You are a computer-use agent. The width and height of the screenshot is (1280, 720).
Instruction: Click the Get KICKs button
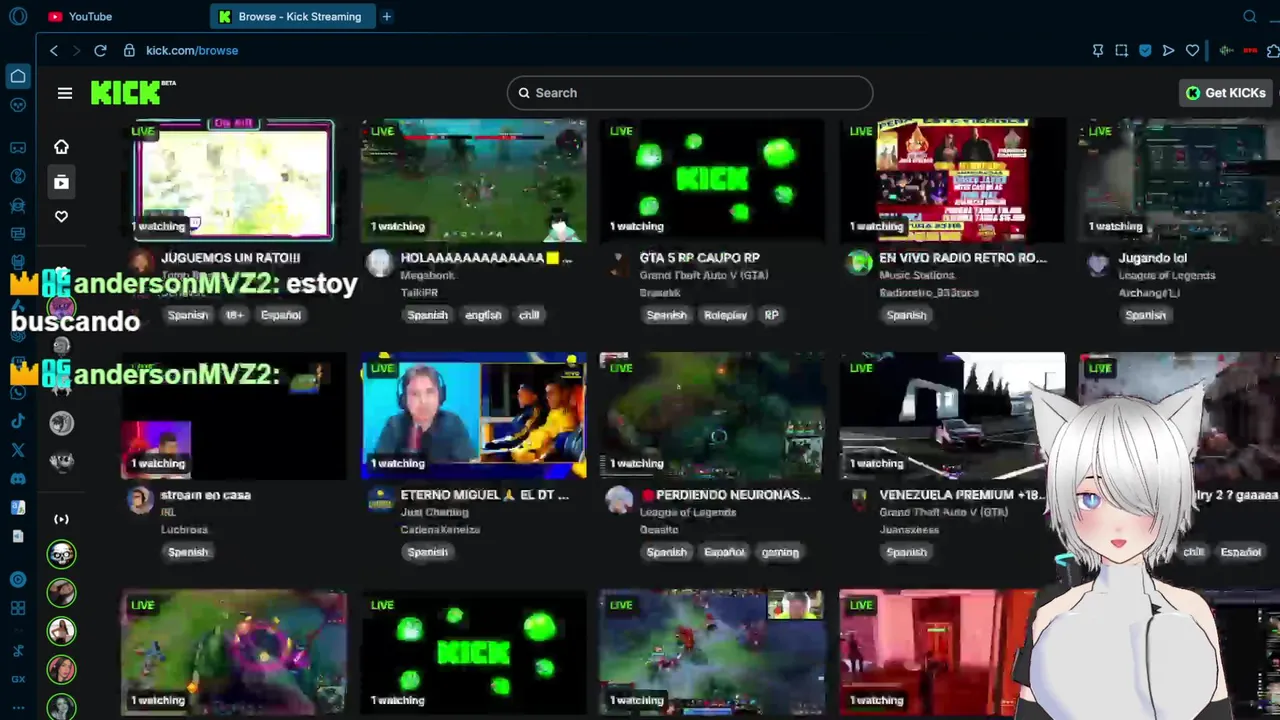pos(1226,93)
